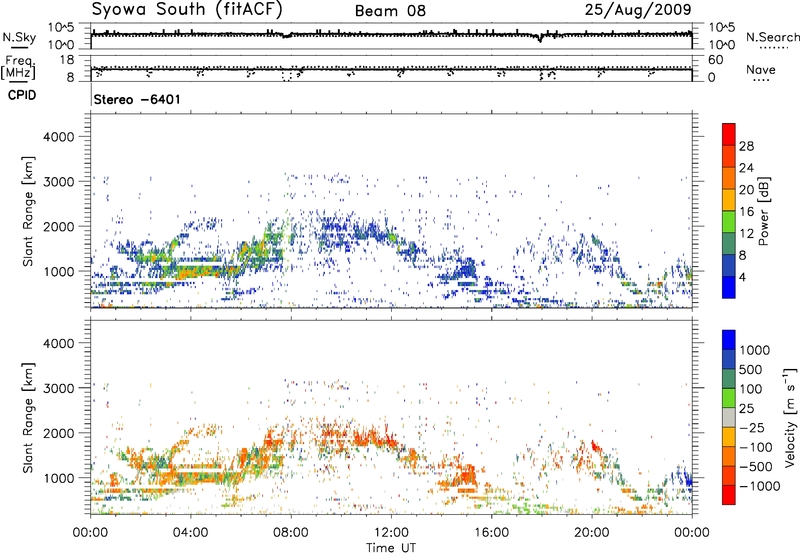Viewport: 800px width, 554px height.
Task: Select the '12:00' time tick label
Action: click(x=391, y=533)
